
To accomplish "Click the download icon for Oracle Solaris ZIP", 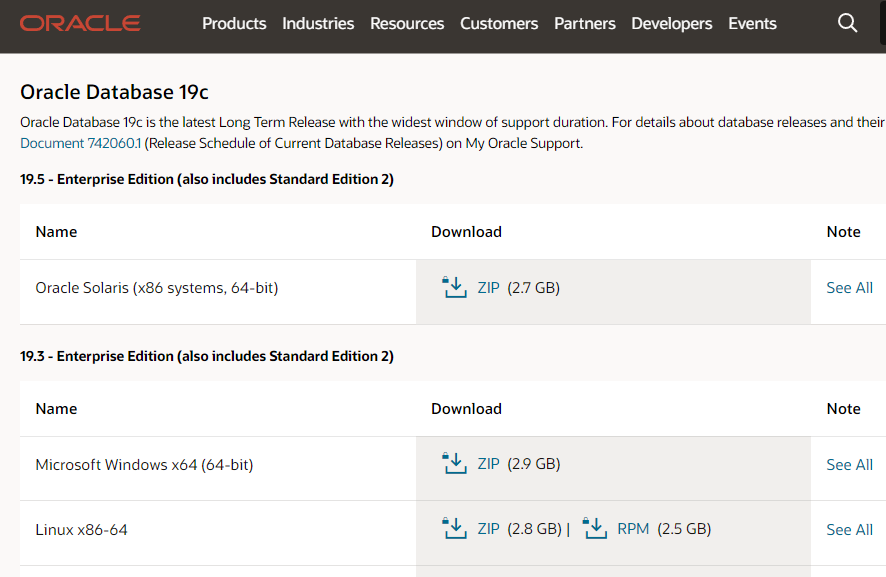I will point(454,287).
